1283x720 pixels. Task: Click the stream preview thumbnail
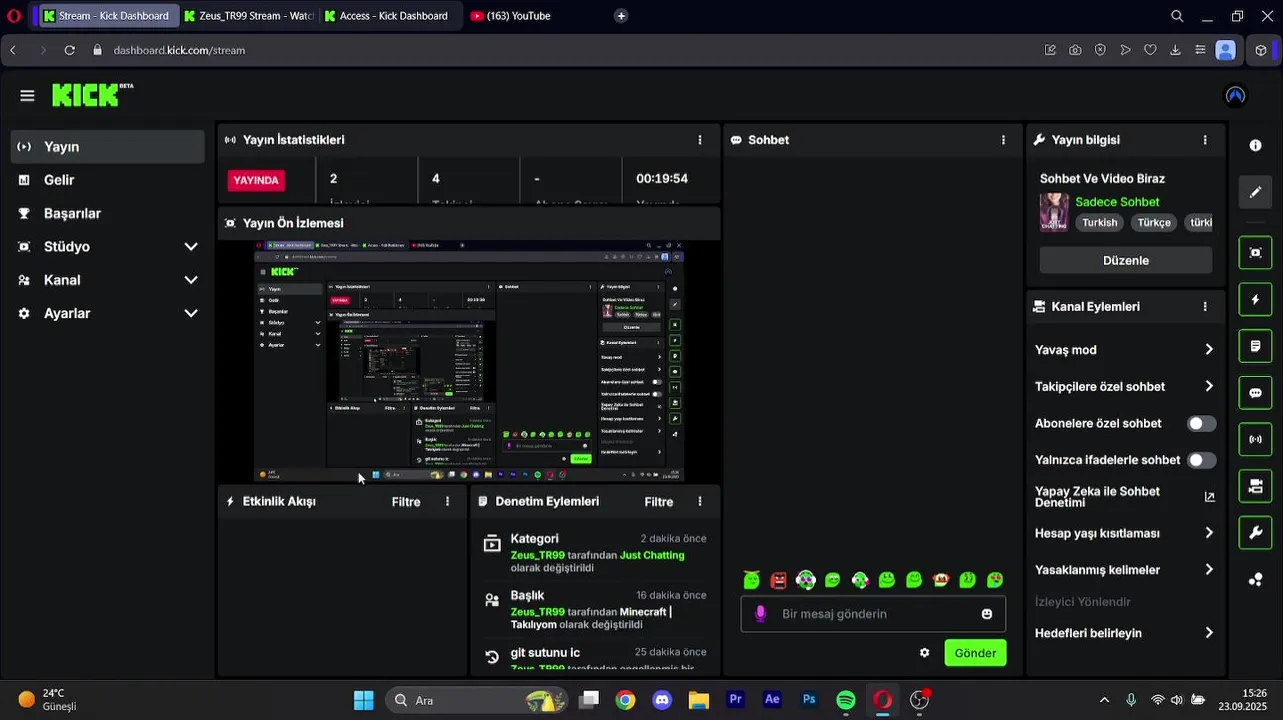(470, 361)
